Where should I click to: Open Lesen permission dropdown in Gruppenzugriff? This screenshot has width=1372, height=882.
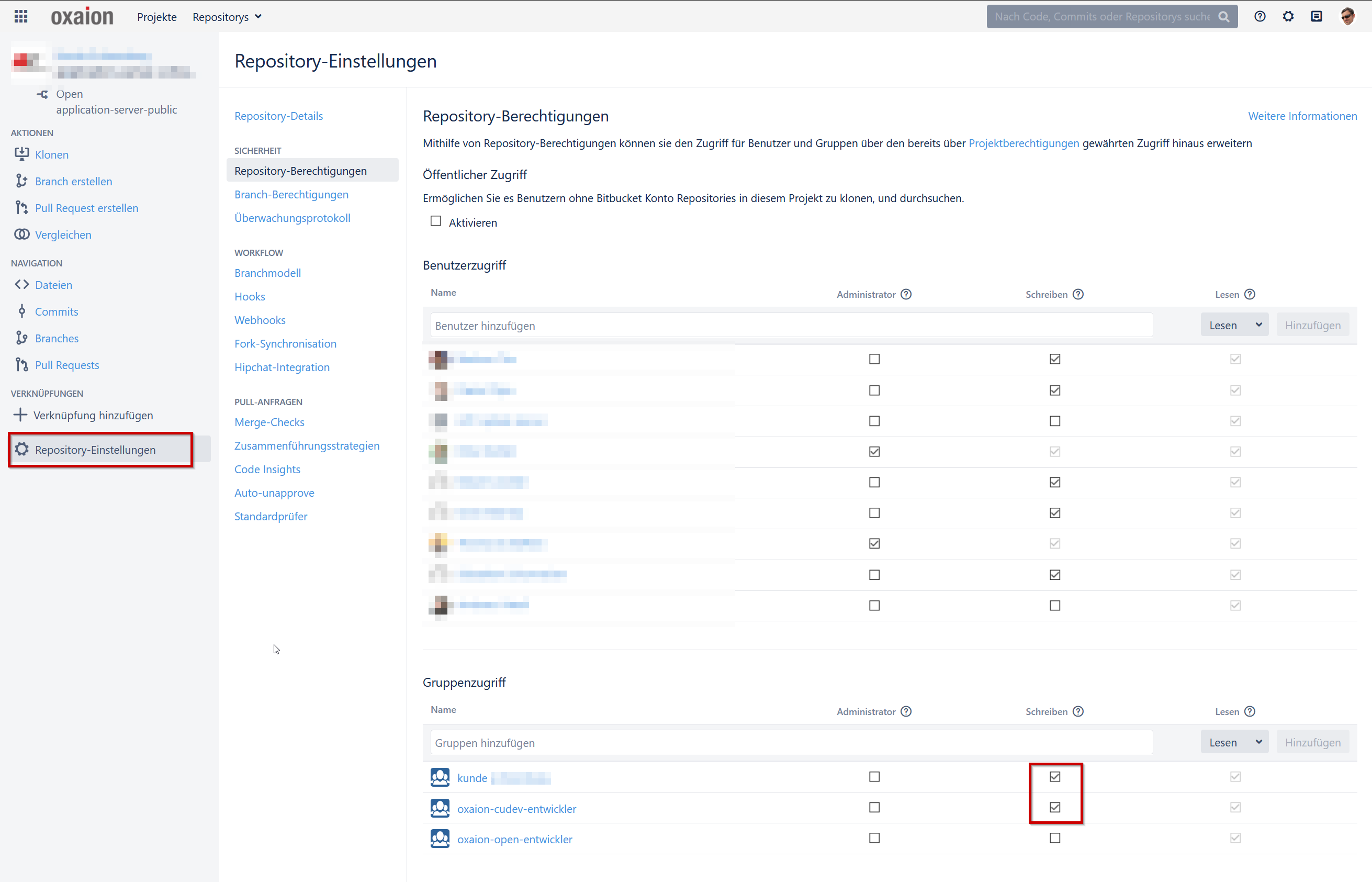point(1234,742)
